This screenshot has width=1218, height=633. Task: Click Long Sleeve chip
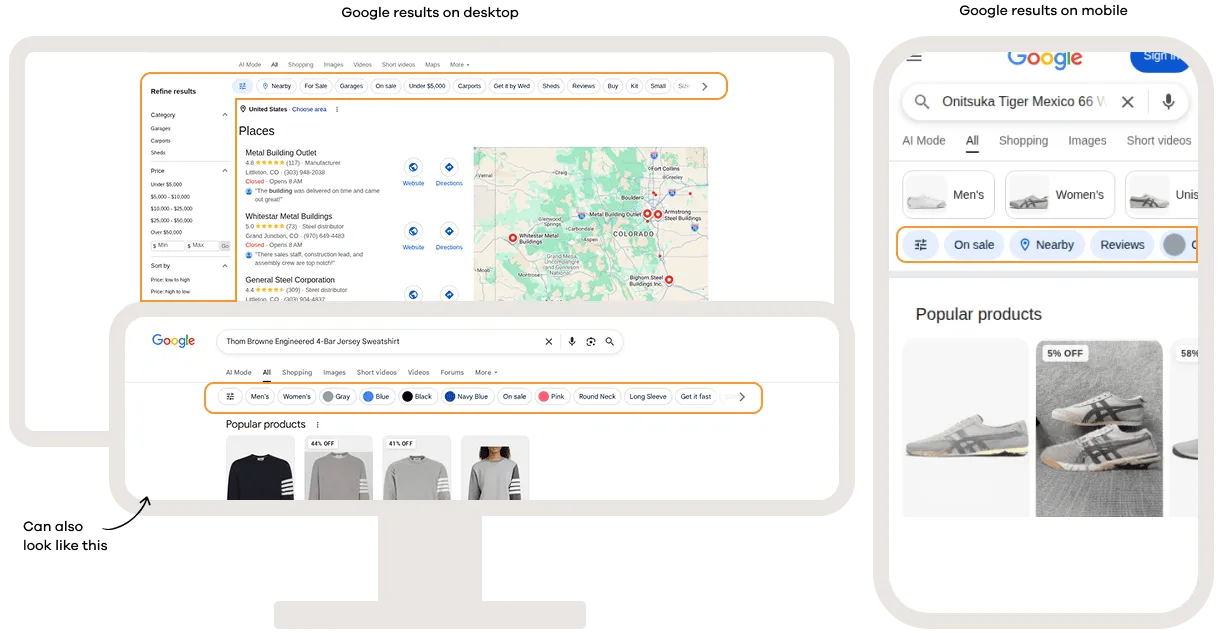pos(648,396)
